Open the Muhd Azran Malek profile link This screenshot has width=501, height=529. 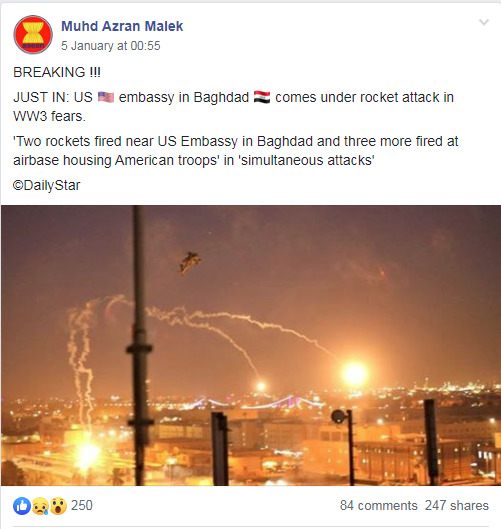coord(122,26)
